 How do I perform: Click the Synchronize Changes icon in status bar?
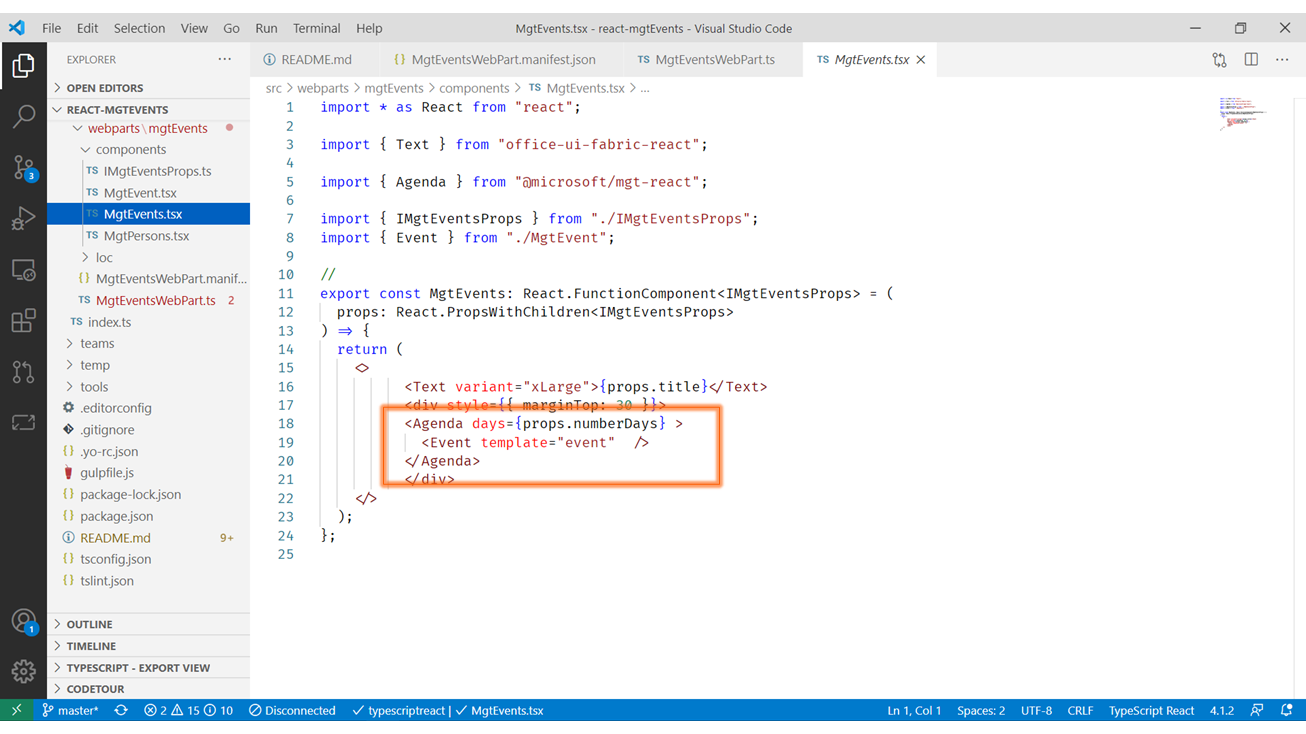[121, 711]
